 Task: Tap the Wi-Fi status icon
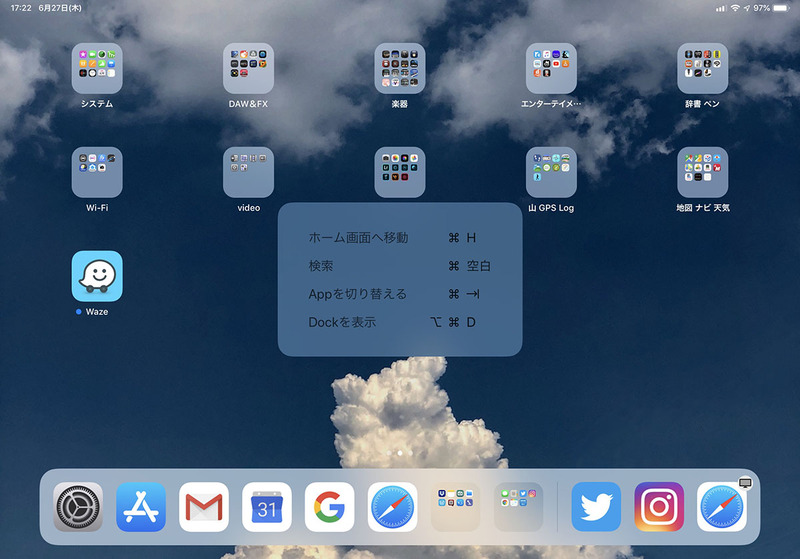coord(735,8)
